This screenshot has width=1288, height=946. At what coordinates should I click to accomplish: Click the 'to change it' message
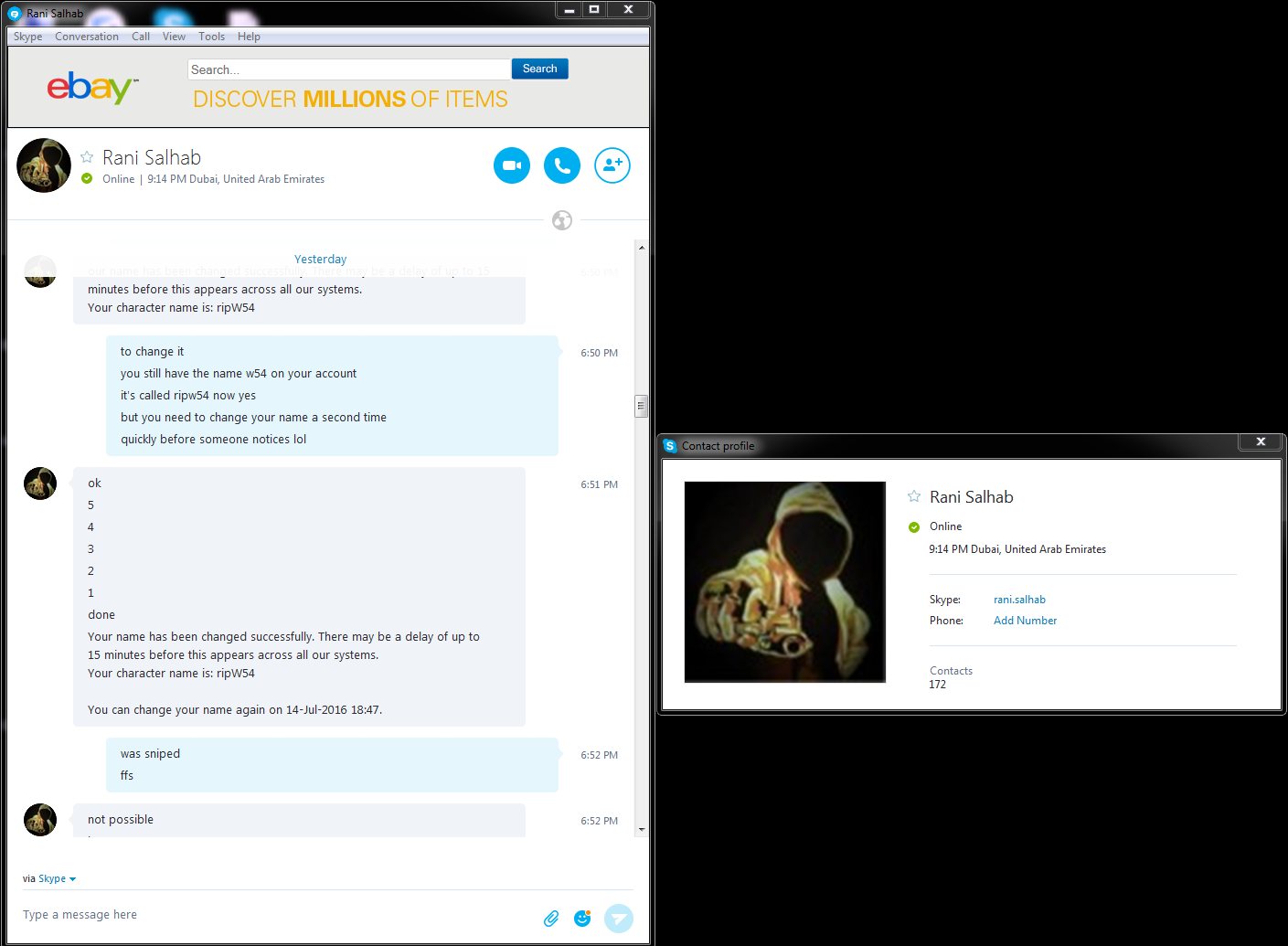pyautogui.click(x=152, y=352)
